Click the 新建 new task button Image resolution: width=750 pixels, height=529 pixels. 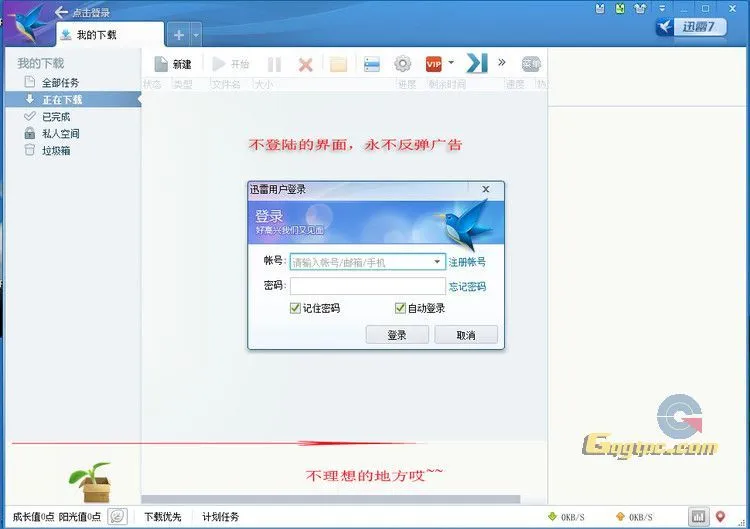pos(173,64)
